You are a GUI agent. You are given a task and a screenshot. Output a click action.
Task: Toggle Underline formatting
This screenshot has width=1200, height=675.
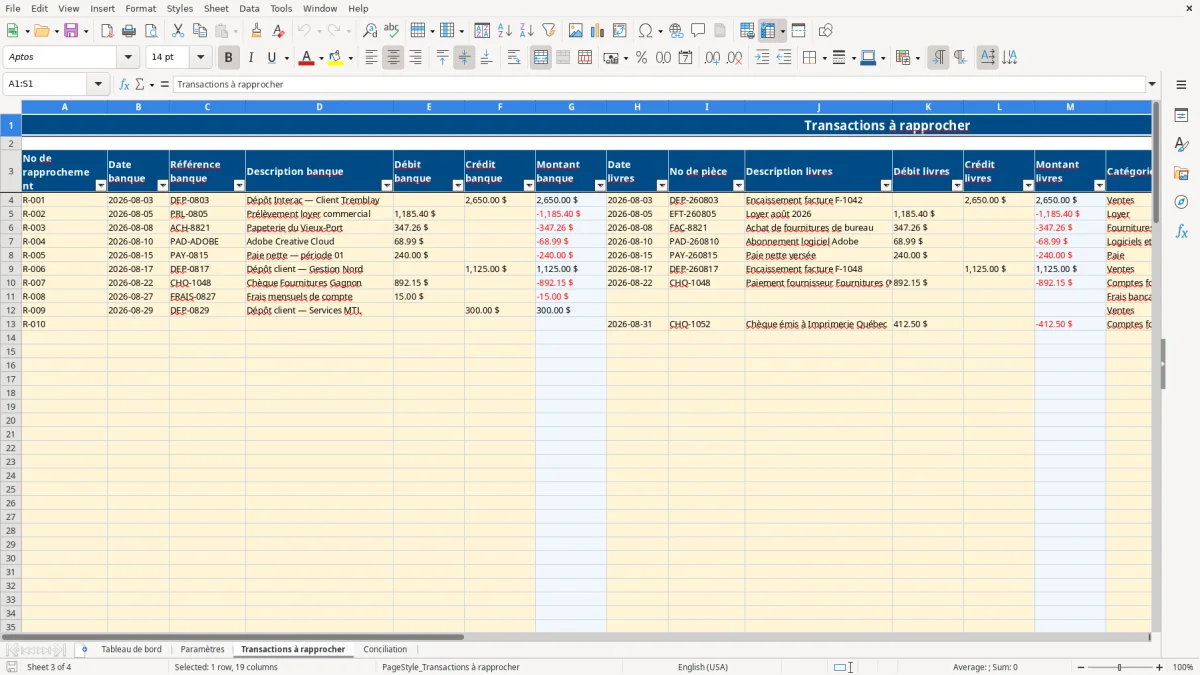271,58
